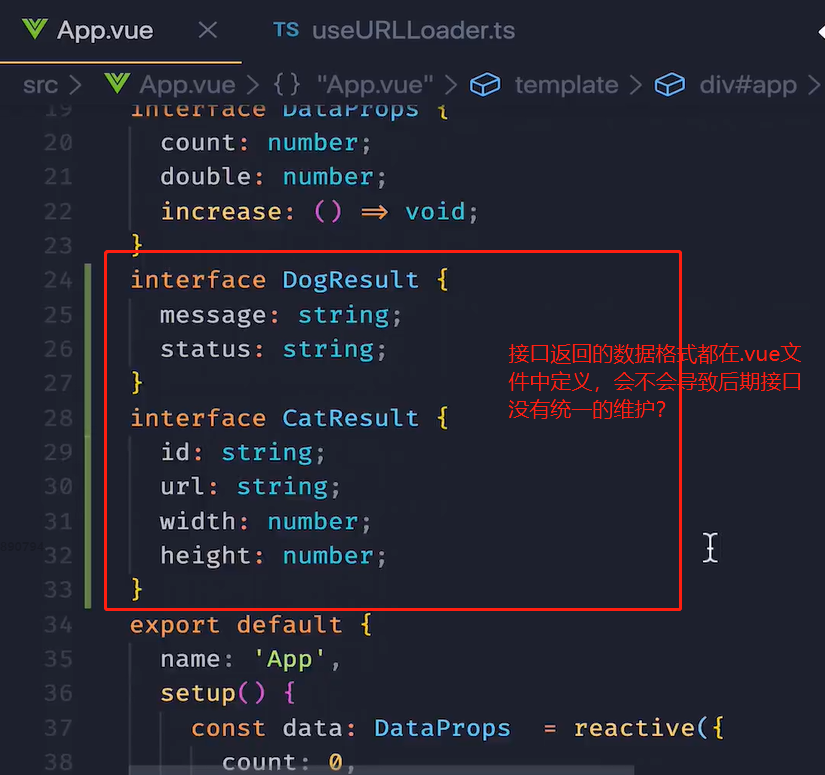
Task: Click line number 34 in gutter
Action: point(58,625)
